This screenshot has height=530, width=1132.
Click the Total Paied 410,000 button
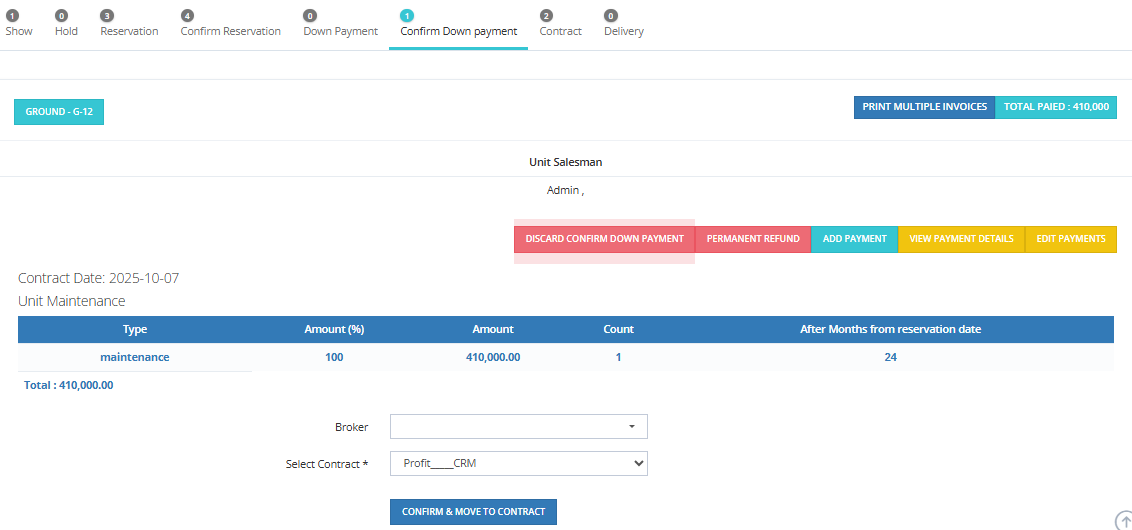[x=1055, y=107]
